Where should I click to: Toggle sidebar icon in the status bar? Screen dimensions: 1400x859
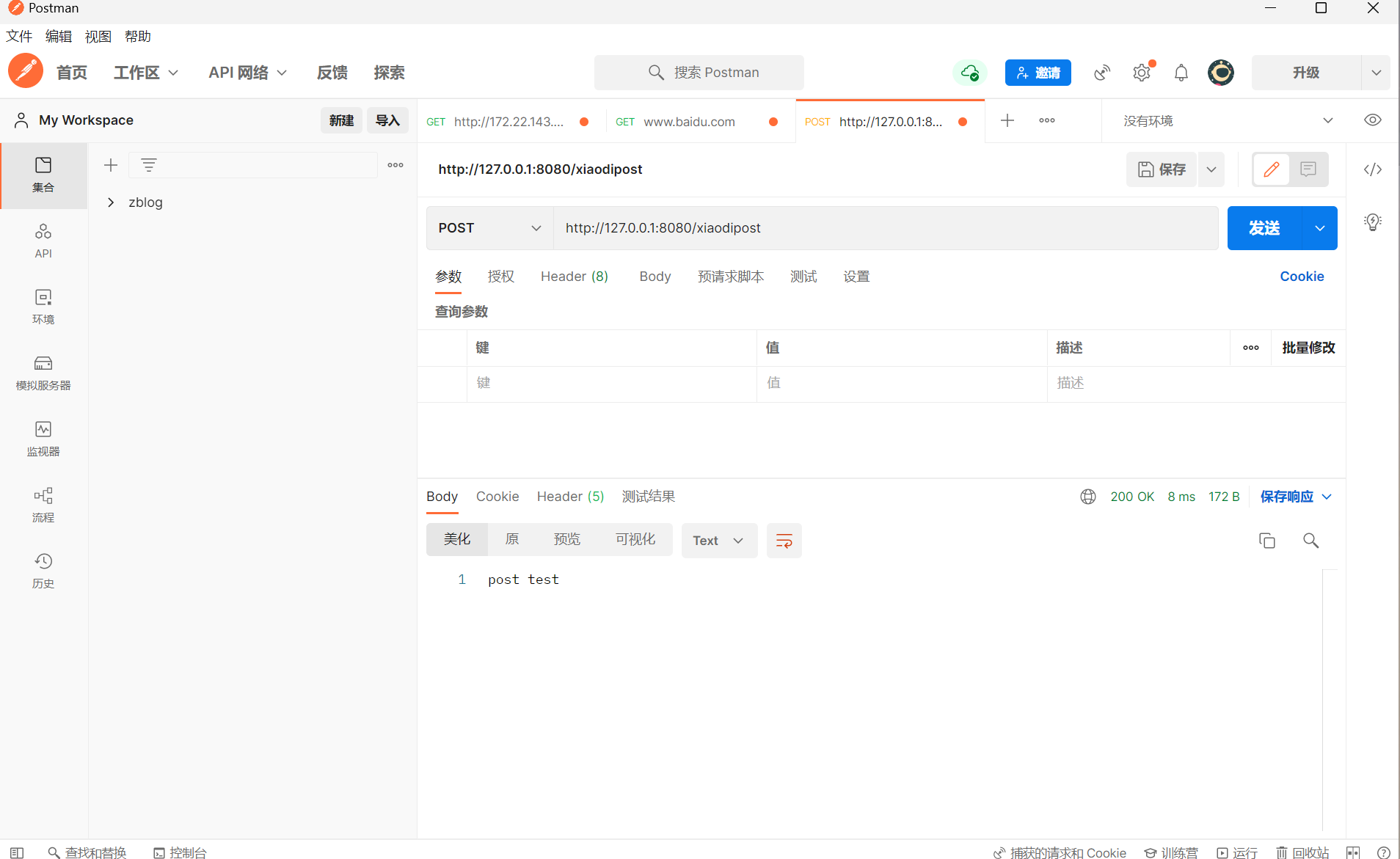17,852
